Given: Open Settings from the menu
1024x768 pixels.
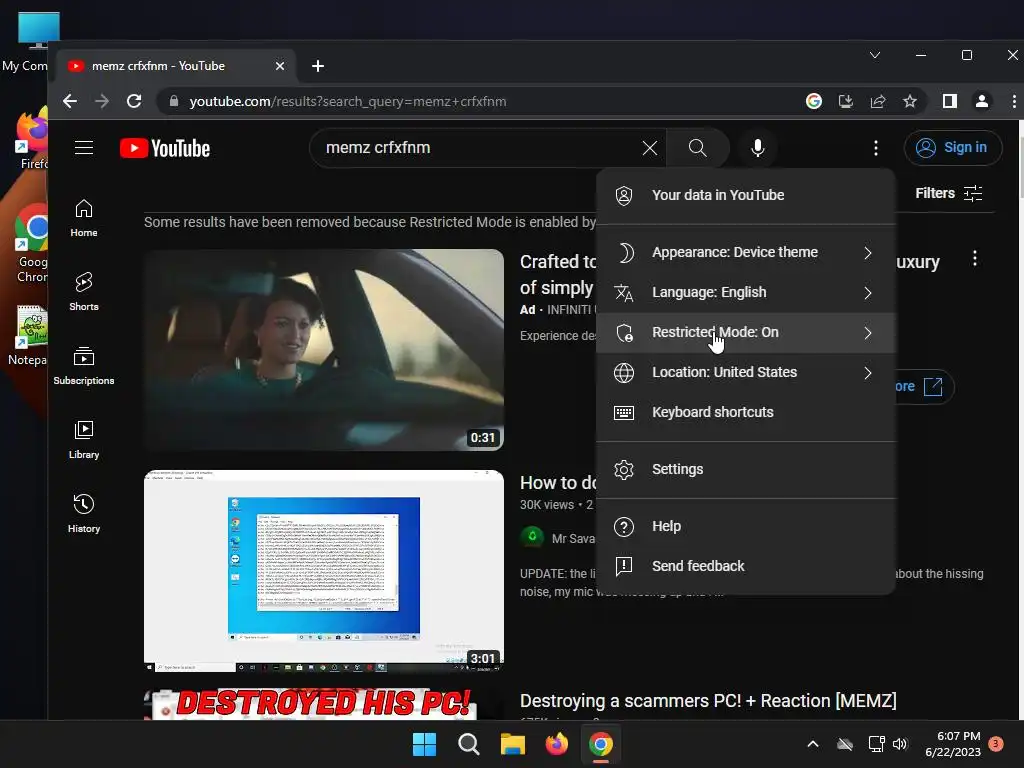Looking at the screenshot, I should [x=746, y=470].
